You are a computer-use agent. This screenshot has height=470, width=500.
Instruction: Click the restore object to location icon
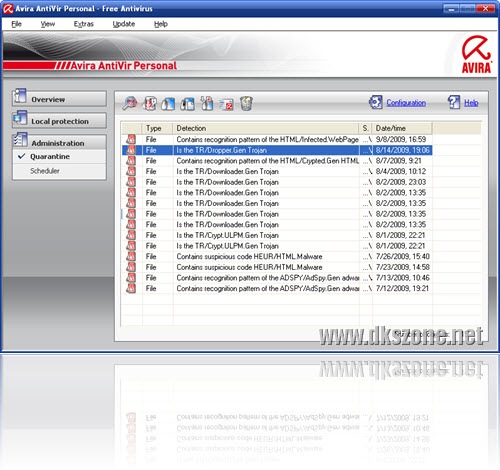click(x=188, y=104)
